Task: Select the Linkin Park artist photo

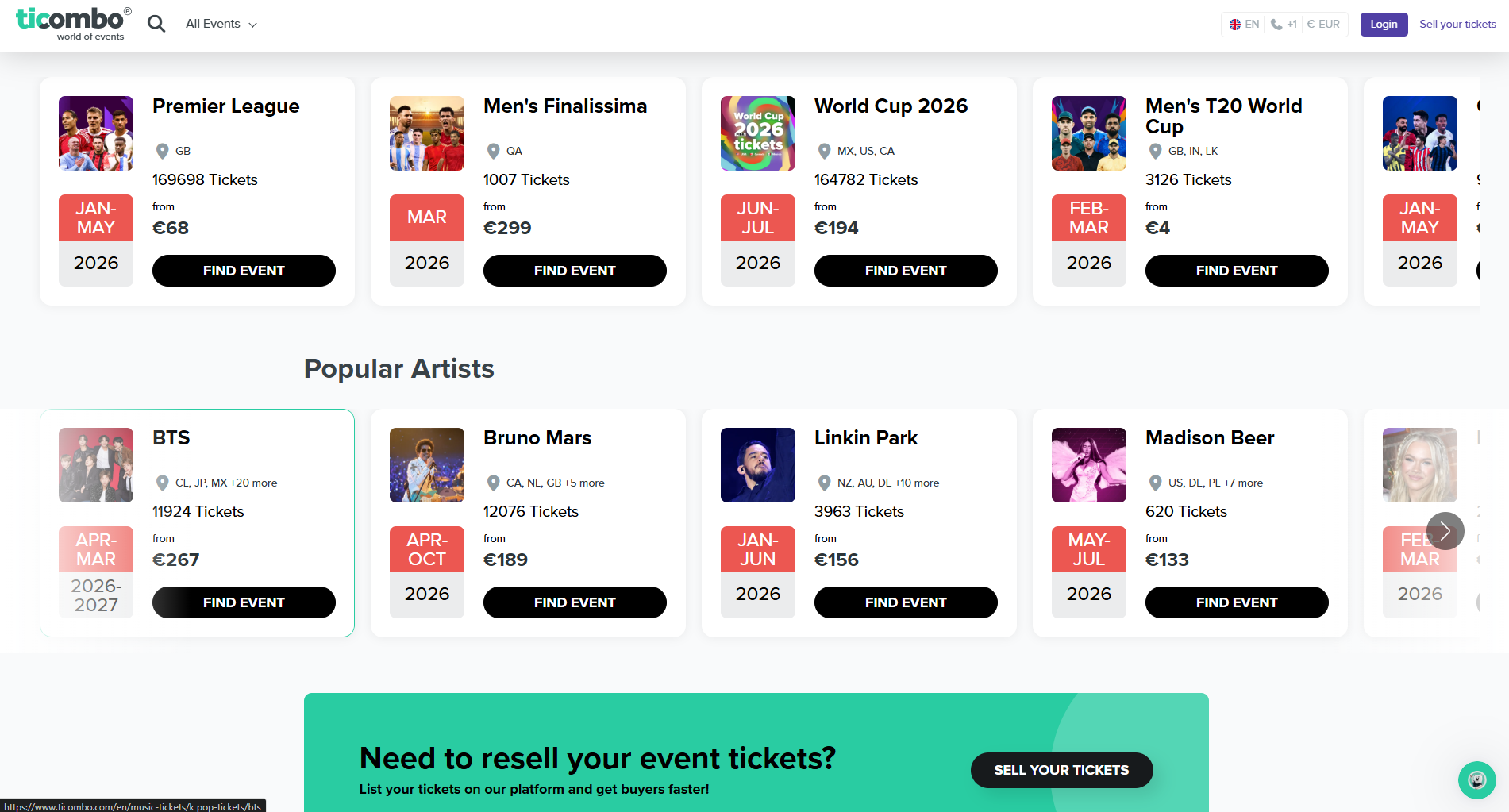Action: [x=758, y=465]
